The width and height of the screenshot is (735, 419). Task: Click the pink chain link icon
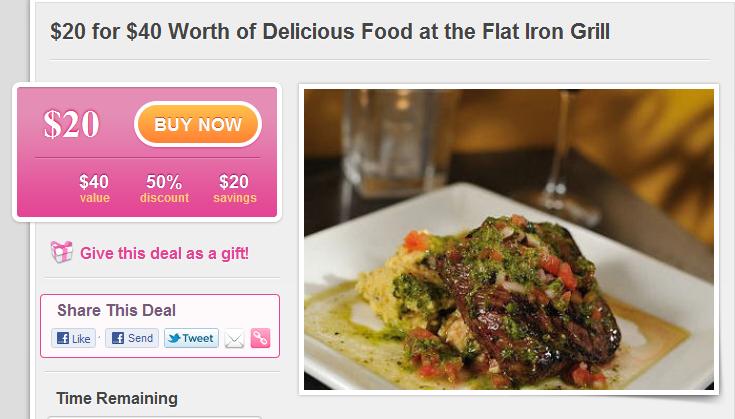[261, 338]
